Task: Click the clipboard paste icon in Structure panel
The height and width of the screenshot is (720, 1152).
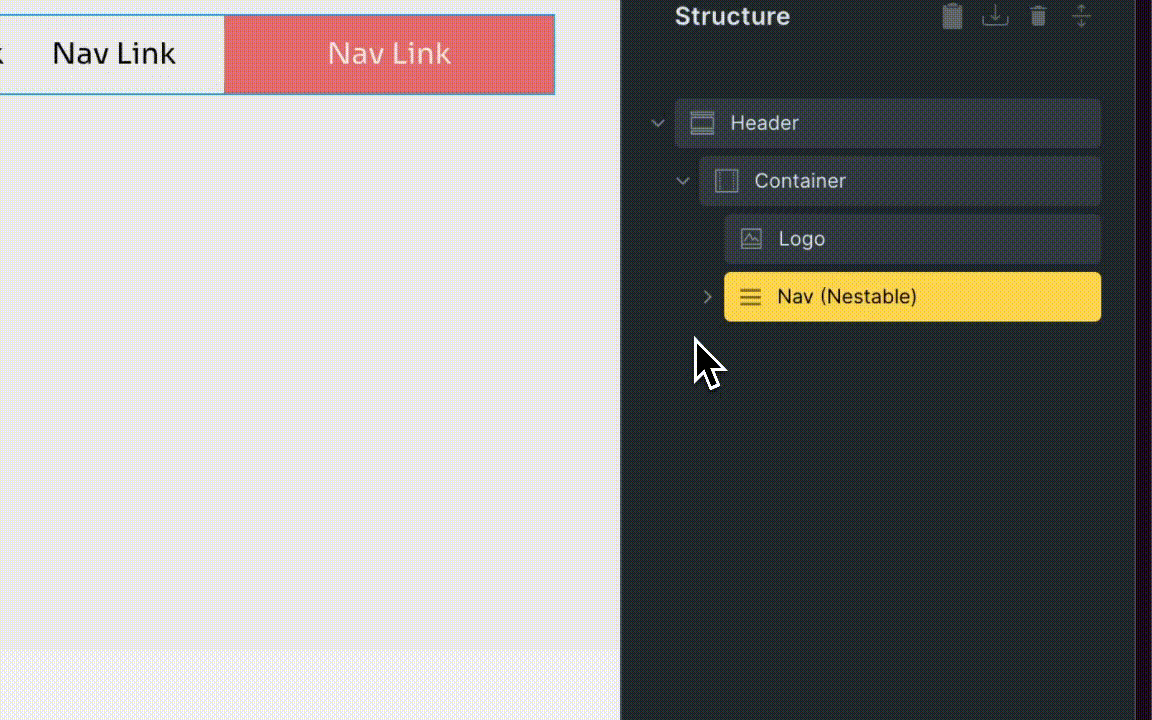Action: [x=952, y=16]
